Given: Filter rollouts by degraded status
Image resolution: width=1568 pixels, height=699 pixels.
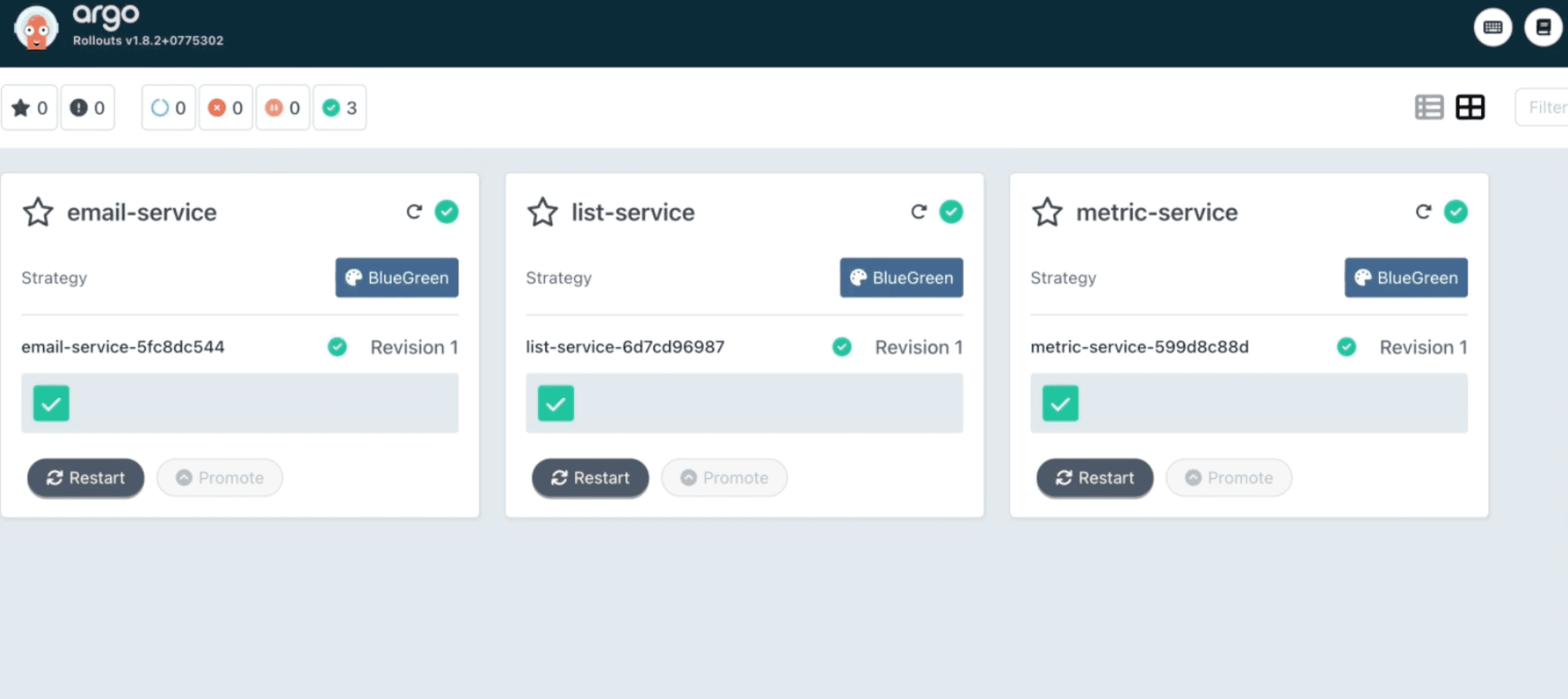Looking at the screenshot, I should click(x=226, y=107).
